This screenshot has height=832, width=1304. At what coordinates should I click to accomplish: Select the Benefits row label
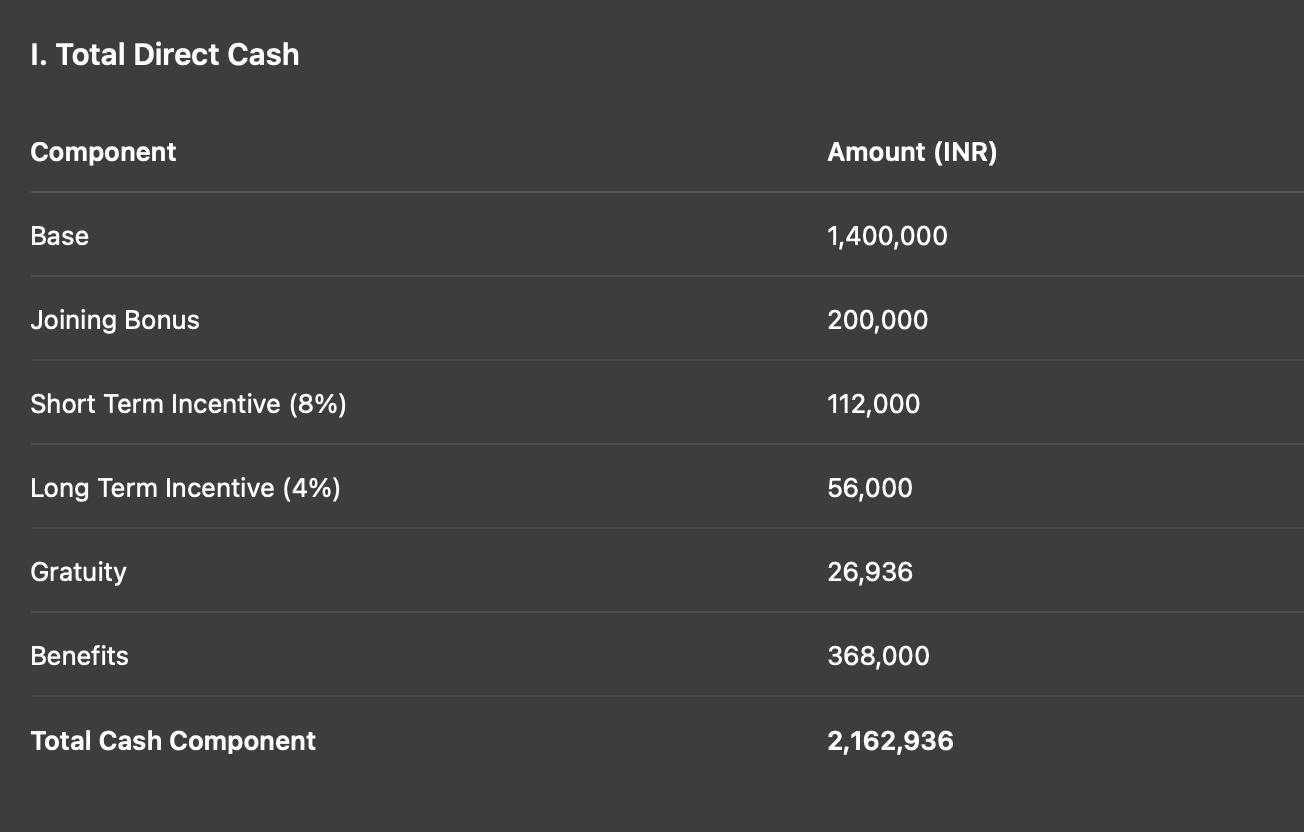click(x=80, y=656)
